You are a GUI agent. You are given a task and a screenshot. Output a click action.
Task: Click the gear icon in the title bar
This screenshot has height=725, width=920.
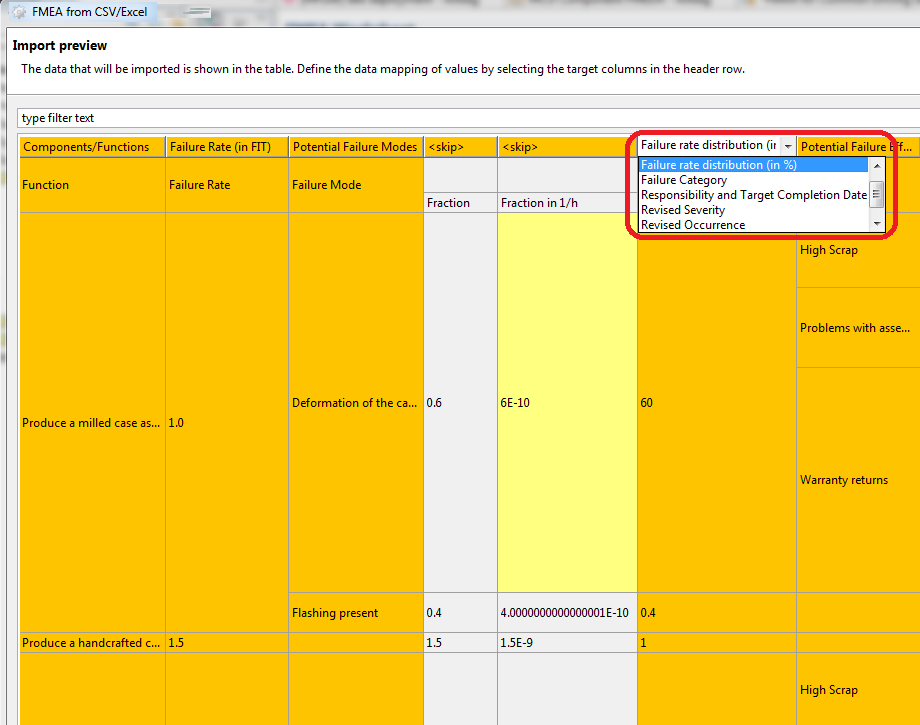(18, 12)
